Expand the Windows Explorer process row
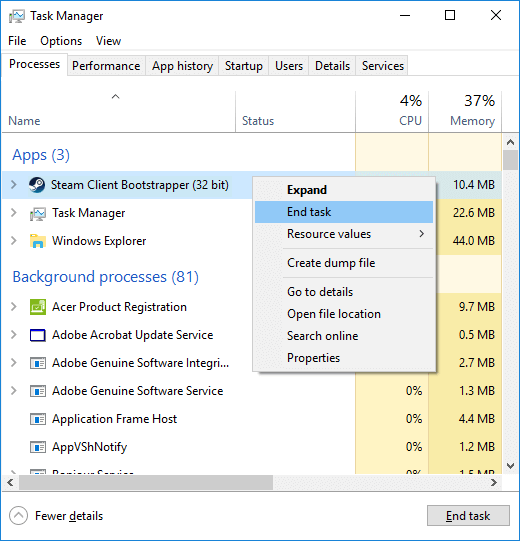 (14, 240)
